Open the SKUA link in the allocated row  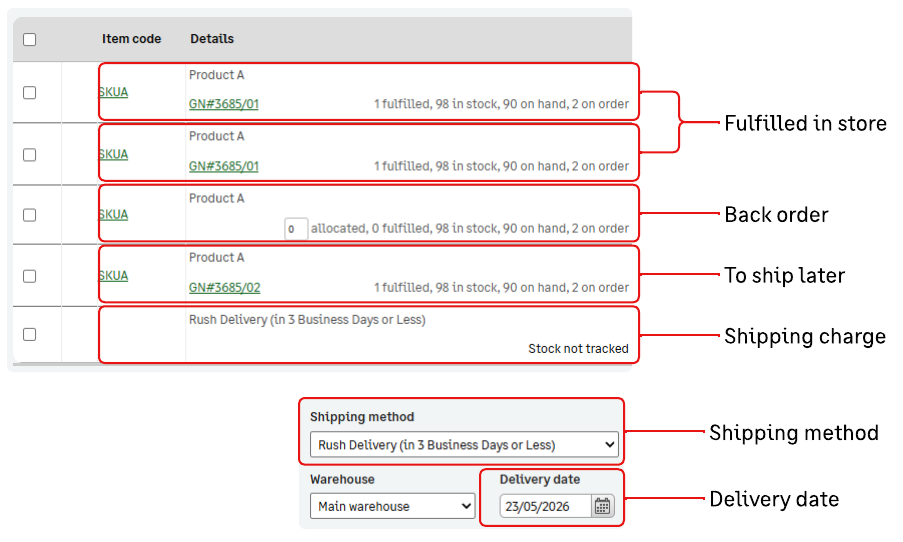coord(113,215)
